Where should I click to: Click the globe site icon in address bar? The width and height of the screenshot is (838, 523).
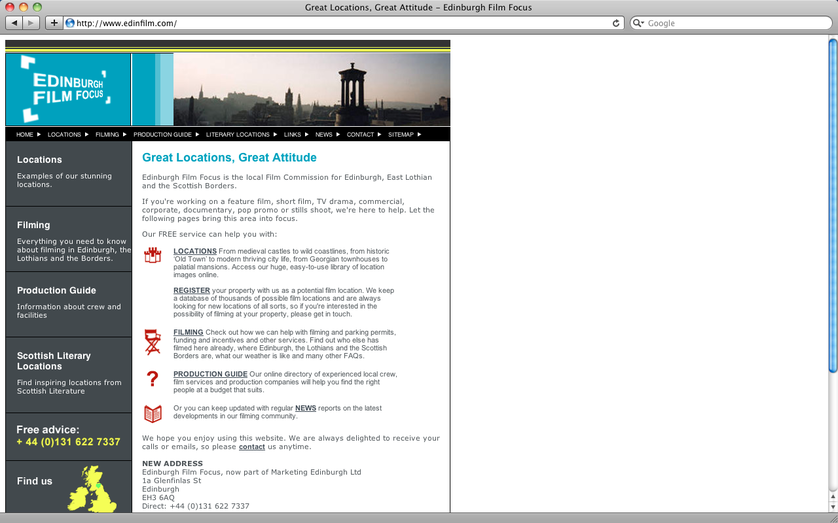(x=69, y=23)
